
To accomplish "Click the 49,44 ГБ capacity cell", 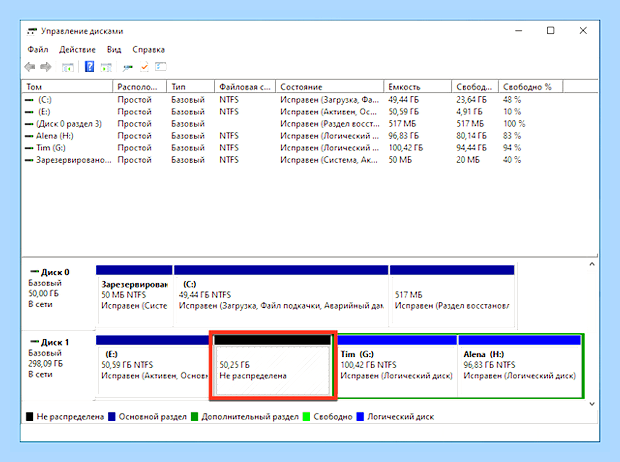I will coord(403,100).
